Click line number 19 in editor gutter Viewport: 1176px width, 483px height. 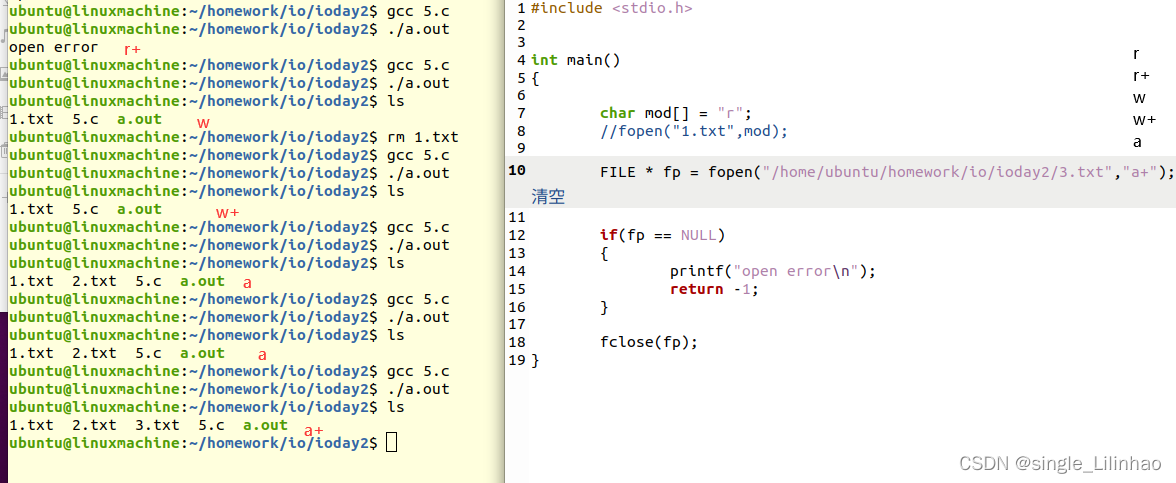pyautogui.click(x=517, y=360)
